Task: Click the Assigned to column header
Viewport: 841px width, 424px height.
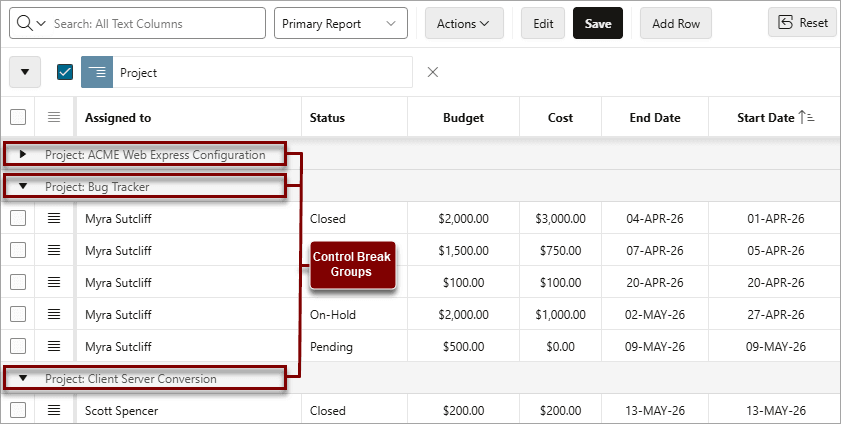Action: tap(118, 118)
